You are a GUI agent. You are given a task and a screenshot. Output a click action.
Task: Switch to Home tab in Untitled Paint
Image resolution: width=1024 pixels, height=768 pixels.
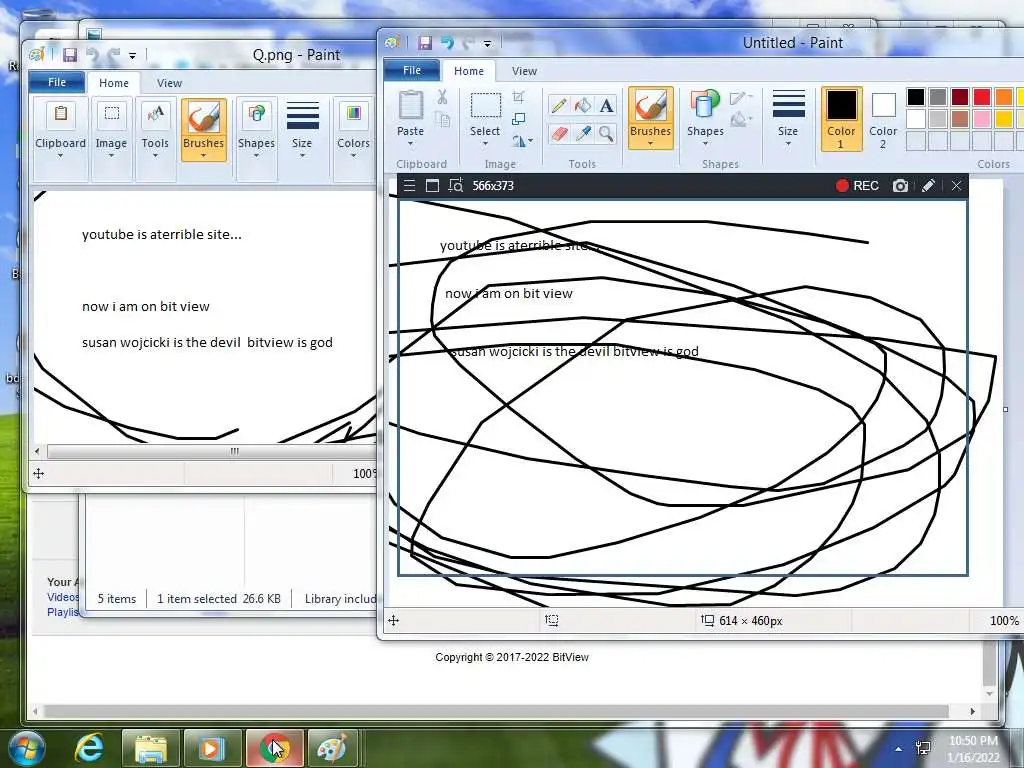coord(469,71)
